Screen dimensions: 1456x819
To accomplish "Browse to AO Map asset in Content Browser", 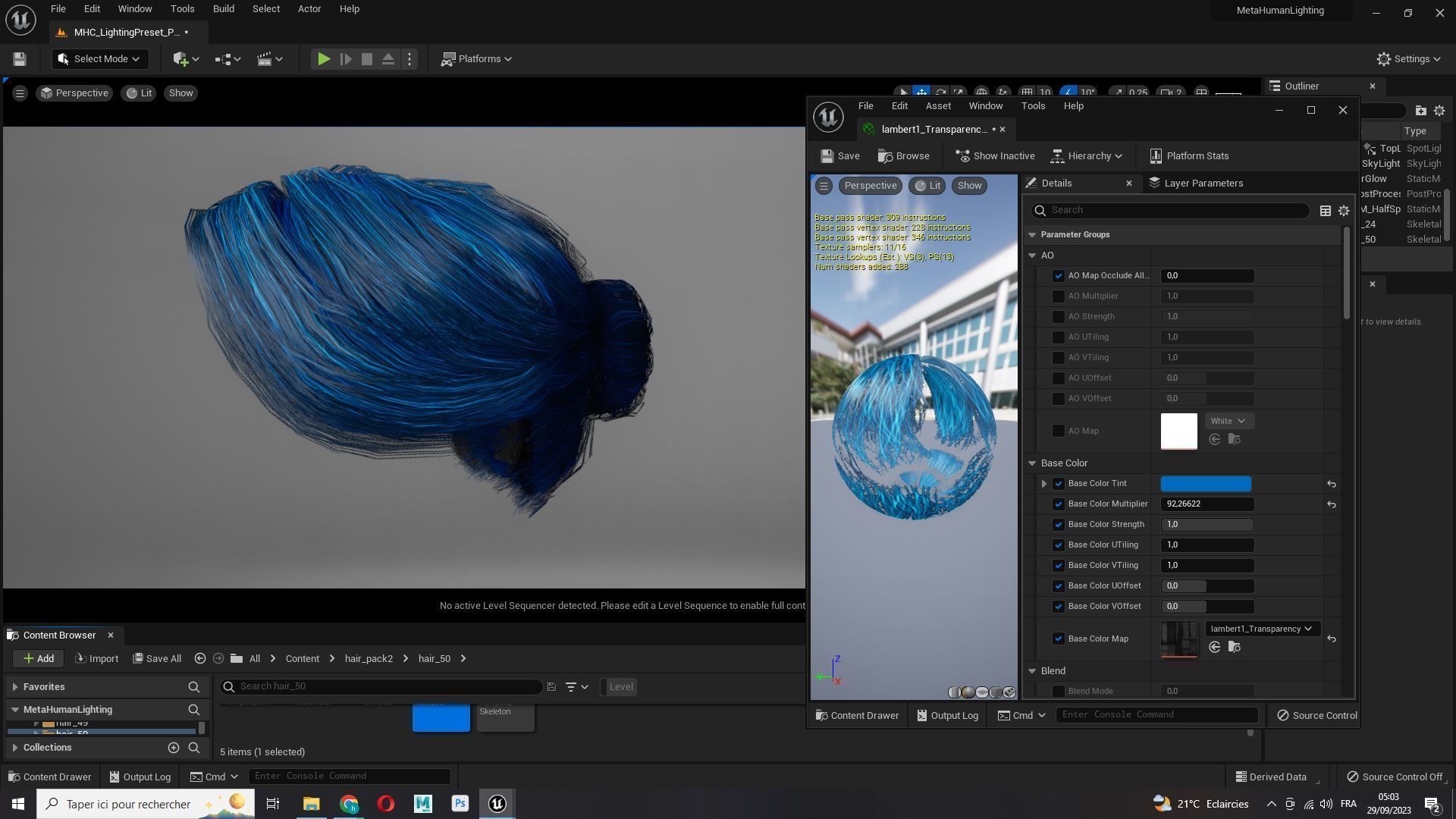I will coord(1235,440).
